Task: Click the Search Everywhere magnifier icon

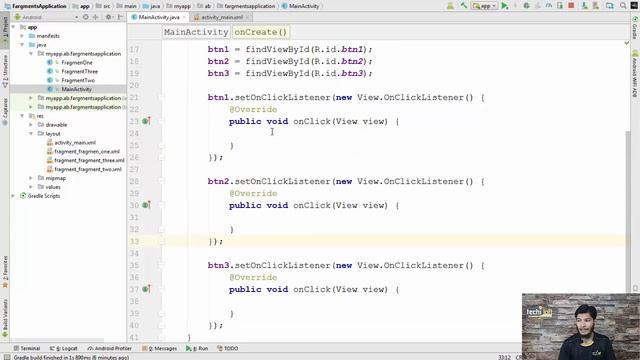Action: 623,6
